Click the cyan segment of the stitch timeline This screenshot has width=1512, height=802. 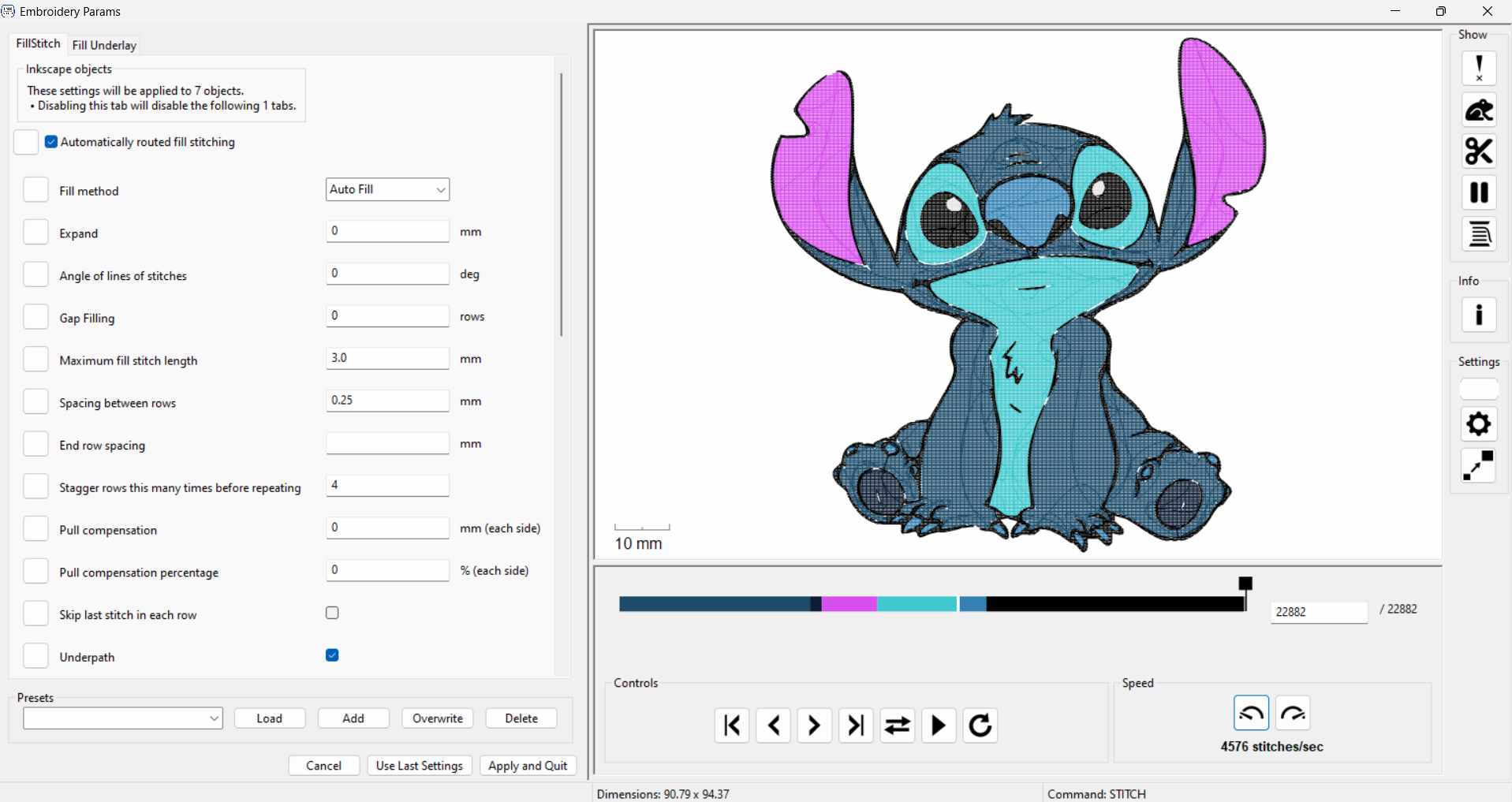[x=917, y=604]
